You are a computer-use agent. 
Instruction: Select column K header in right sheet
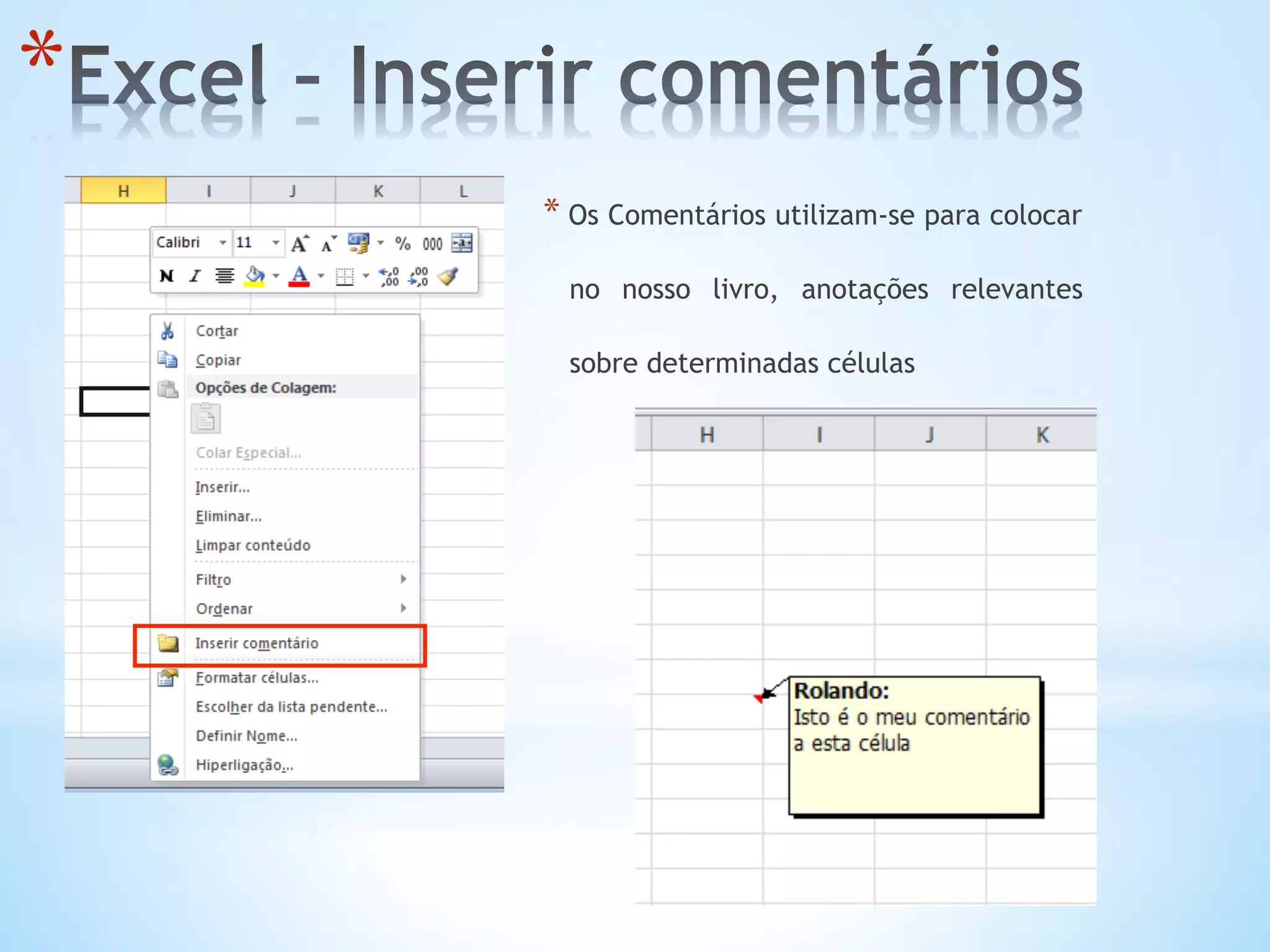1042,434
